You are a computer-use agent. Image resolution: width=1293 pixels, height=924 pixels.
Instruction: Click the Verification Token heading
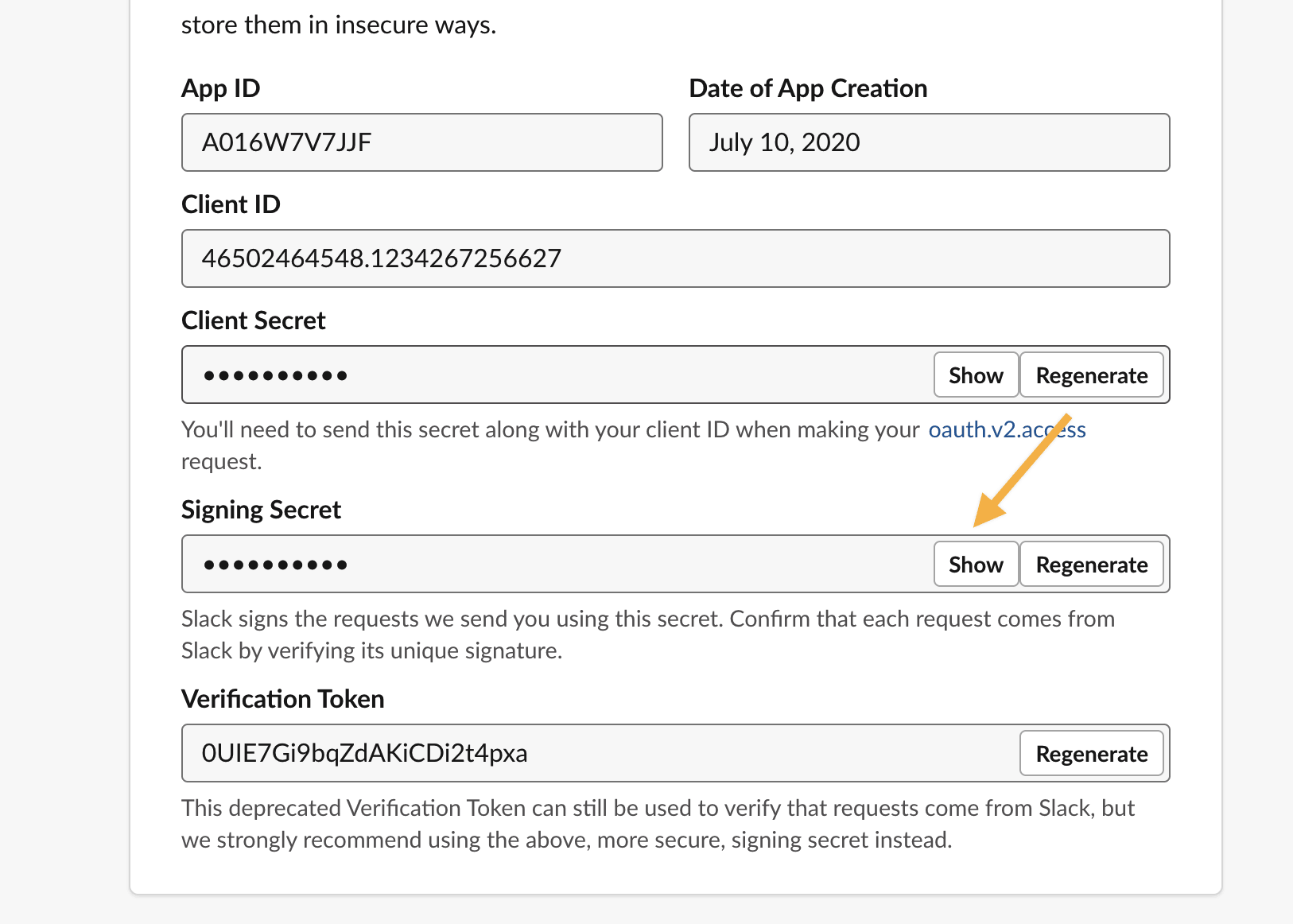tap(283, 699)
